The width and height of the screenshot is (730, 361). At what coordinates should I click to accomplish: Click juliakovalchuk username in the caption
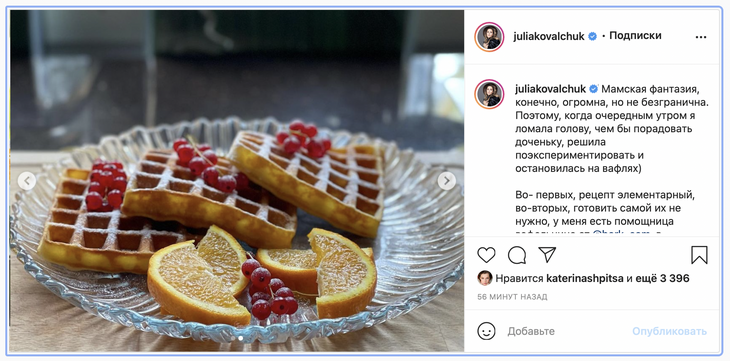(550, 89)
